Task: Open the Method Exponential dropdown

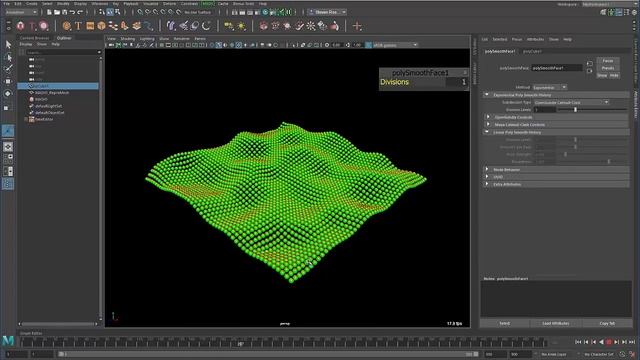Action: (x=549, y=87)
